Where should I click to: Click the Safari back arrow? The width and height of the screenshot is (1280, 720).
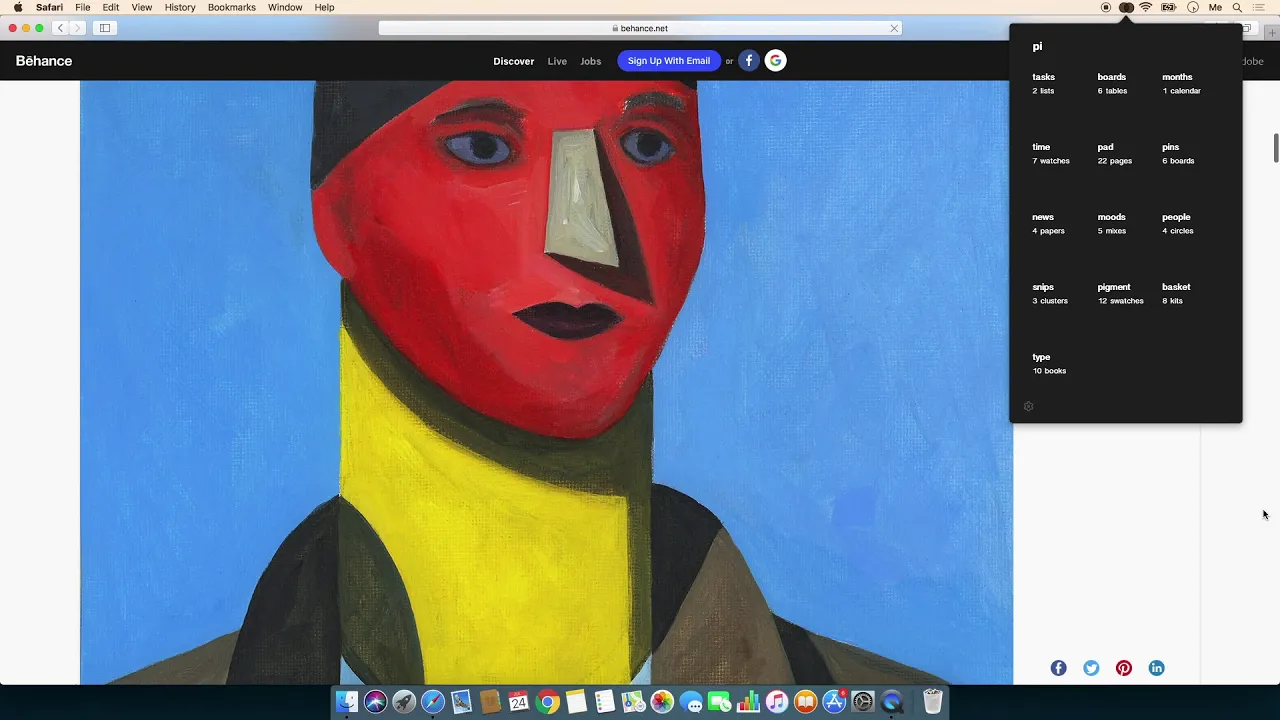pos(60,28)
